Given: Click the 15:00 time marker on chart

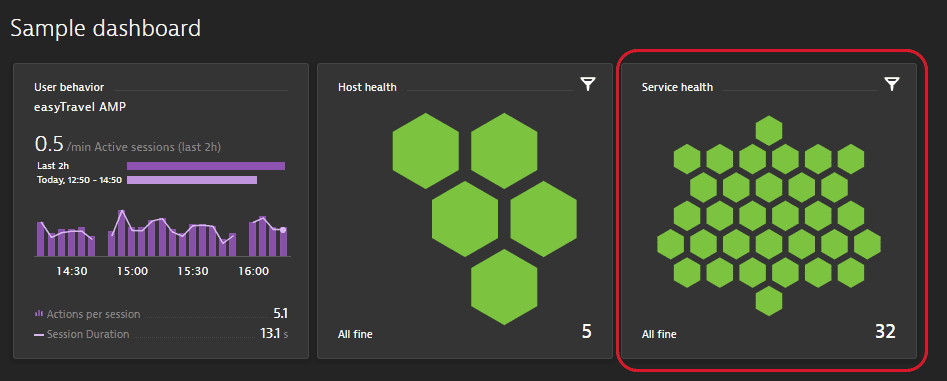Looking at the screenshot, I should (132, 272).
